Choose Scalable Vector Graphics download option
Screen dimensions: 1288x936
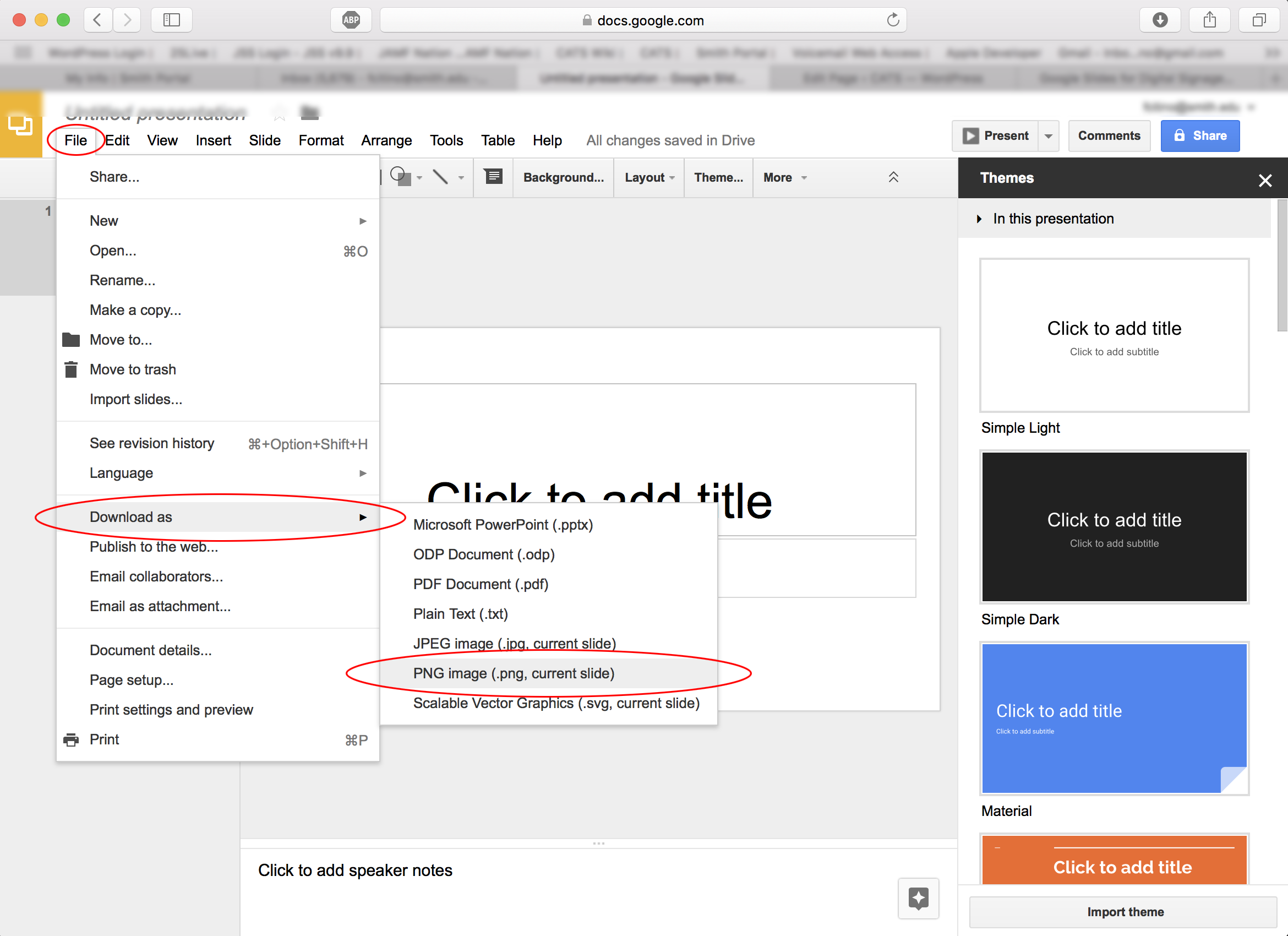[549, 703]
